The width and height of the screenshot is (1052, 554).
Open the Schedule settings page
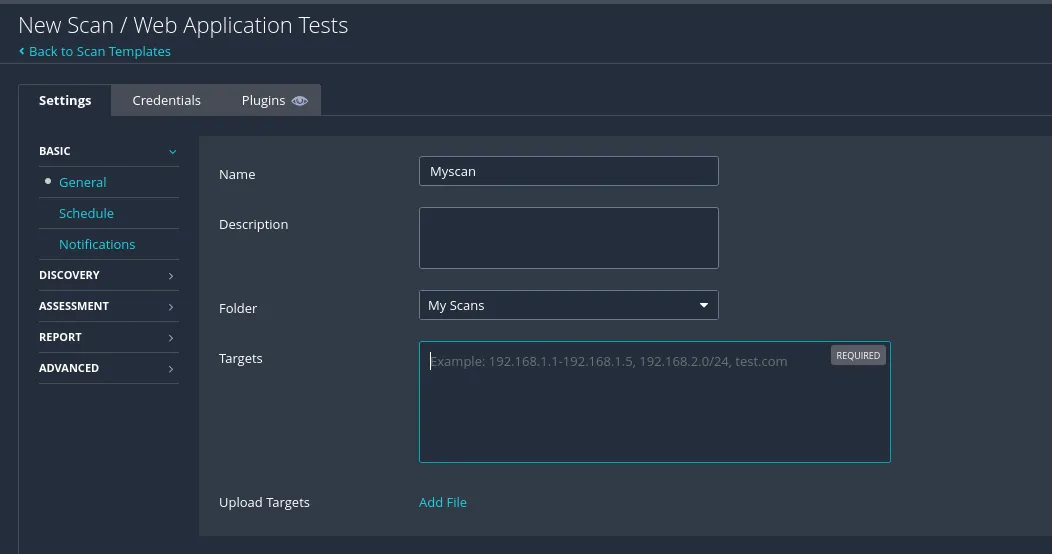click(x=86, y=213)
